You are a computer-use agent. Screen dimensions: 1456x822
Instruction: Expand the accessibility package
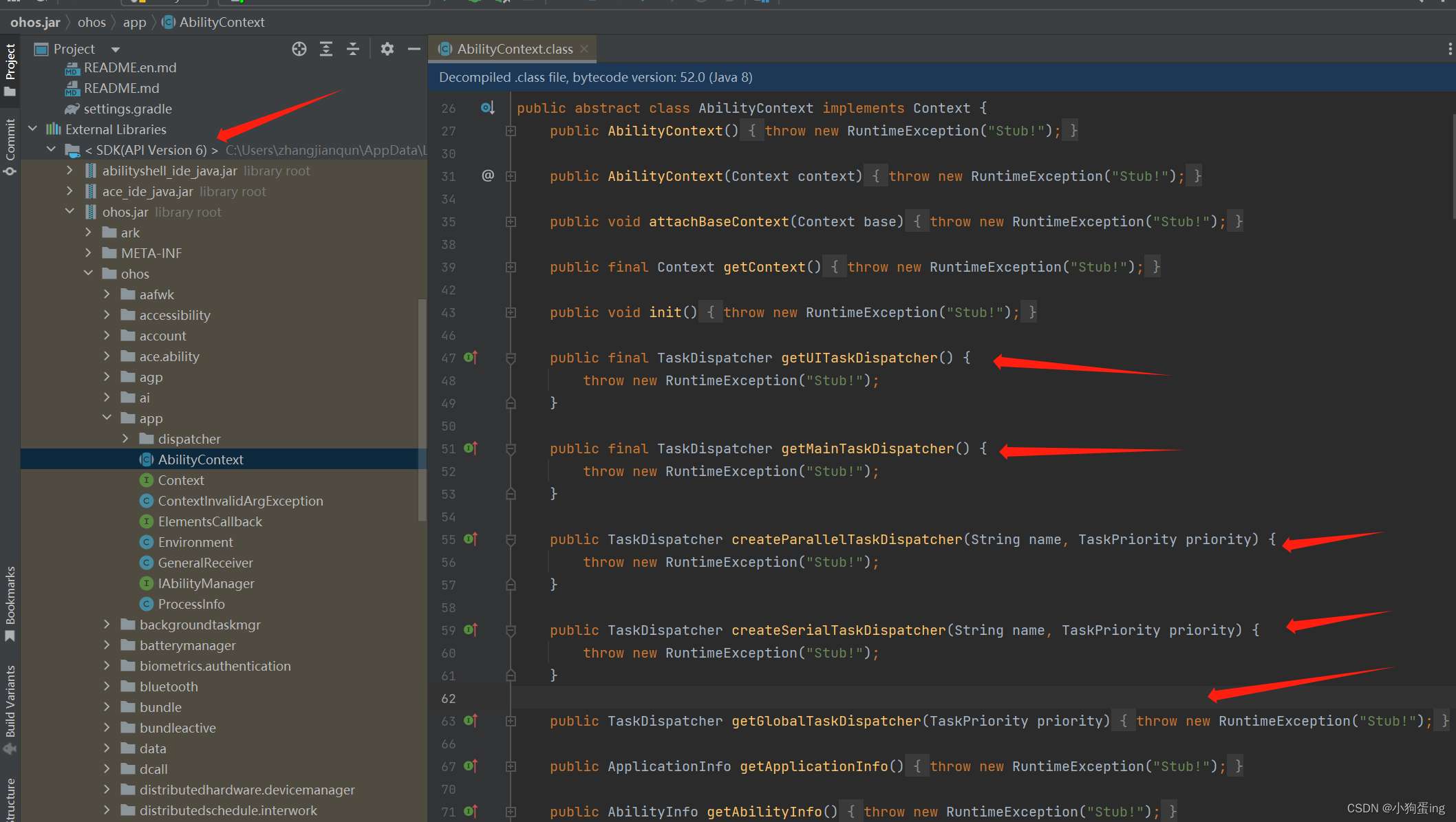point(107,314)
